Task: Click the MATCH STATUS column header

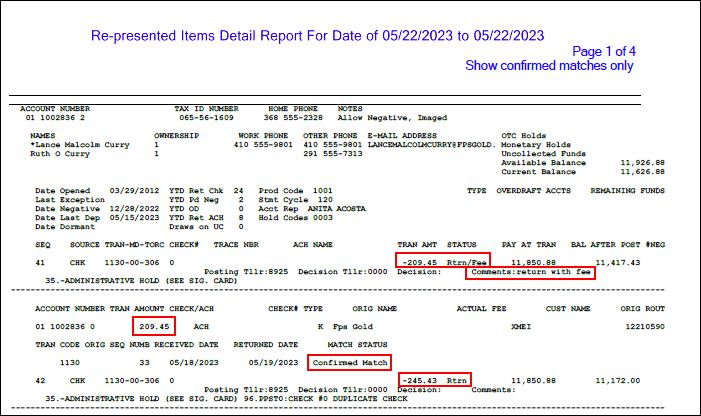Action: point(357,345)
